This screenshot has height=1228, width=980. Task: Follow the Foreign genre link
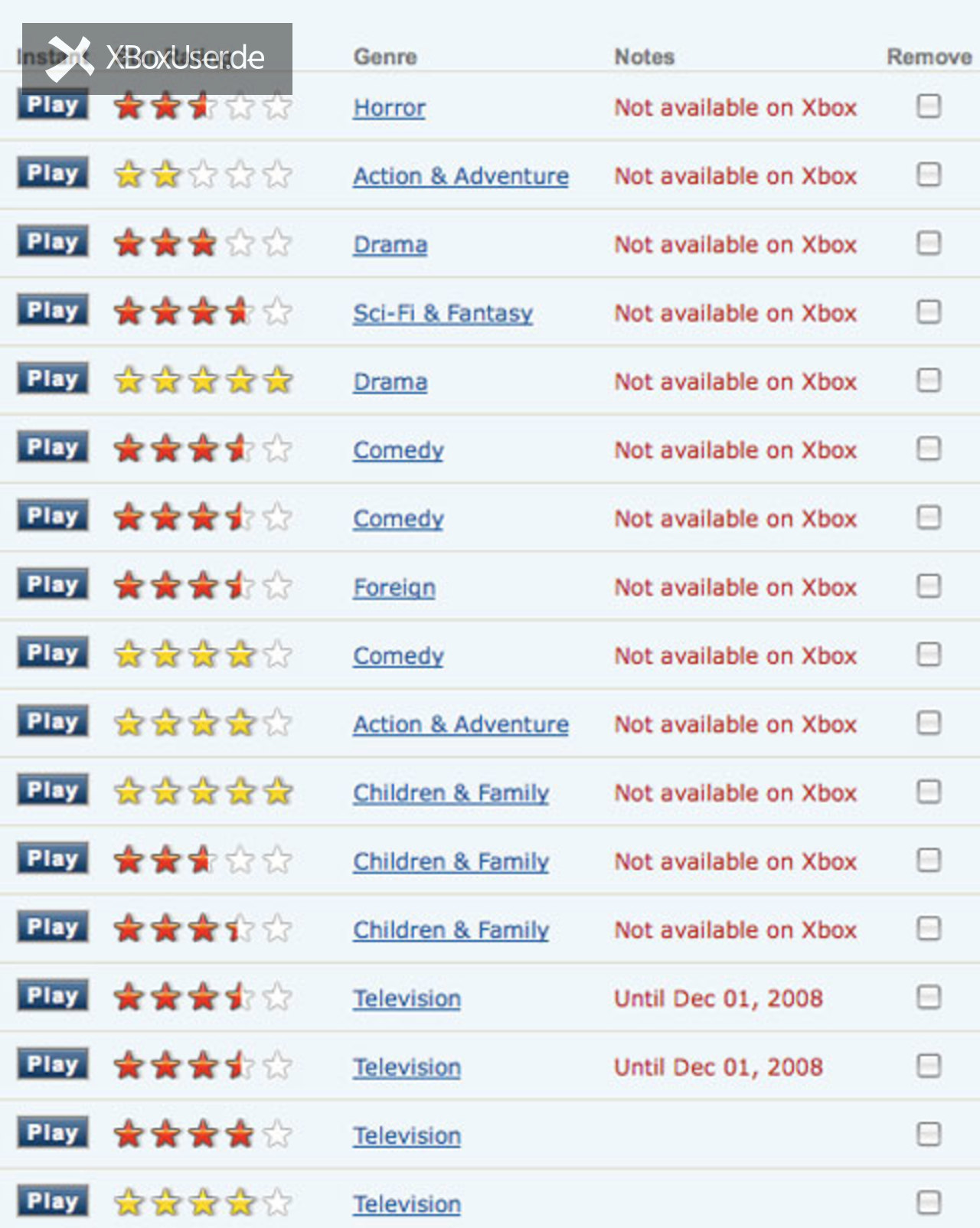(394, 588)
